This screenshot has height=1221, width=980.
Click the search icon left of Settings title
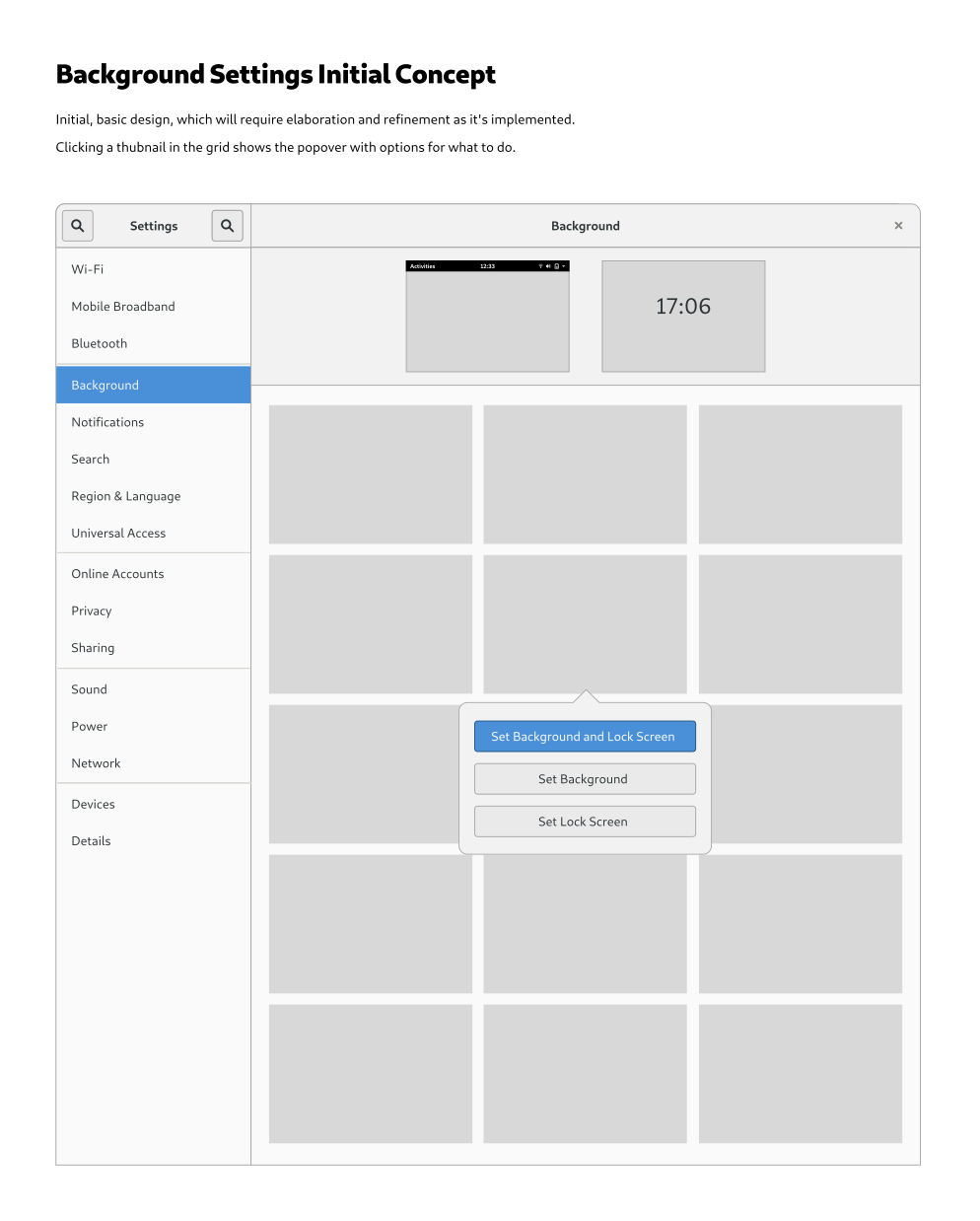click(78, 226)
